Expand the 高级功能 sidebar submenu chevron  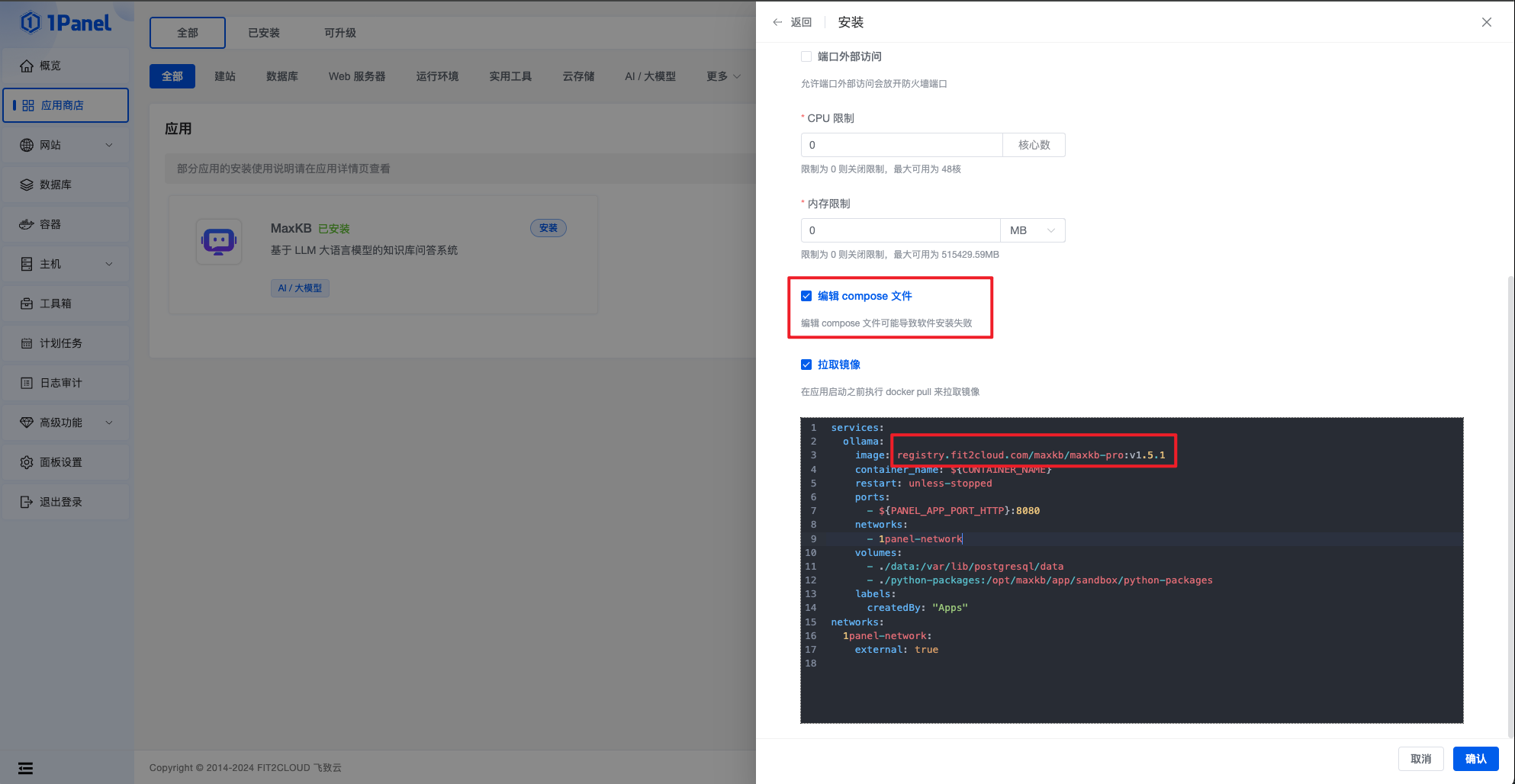[109, 423]
